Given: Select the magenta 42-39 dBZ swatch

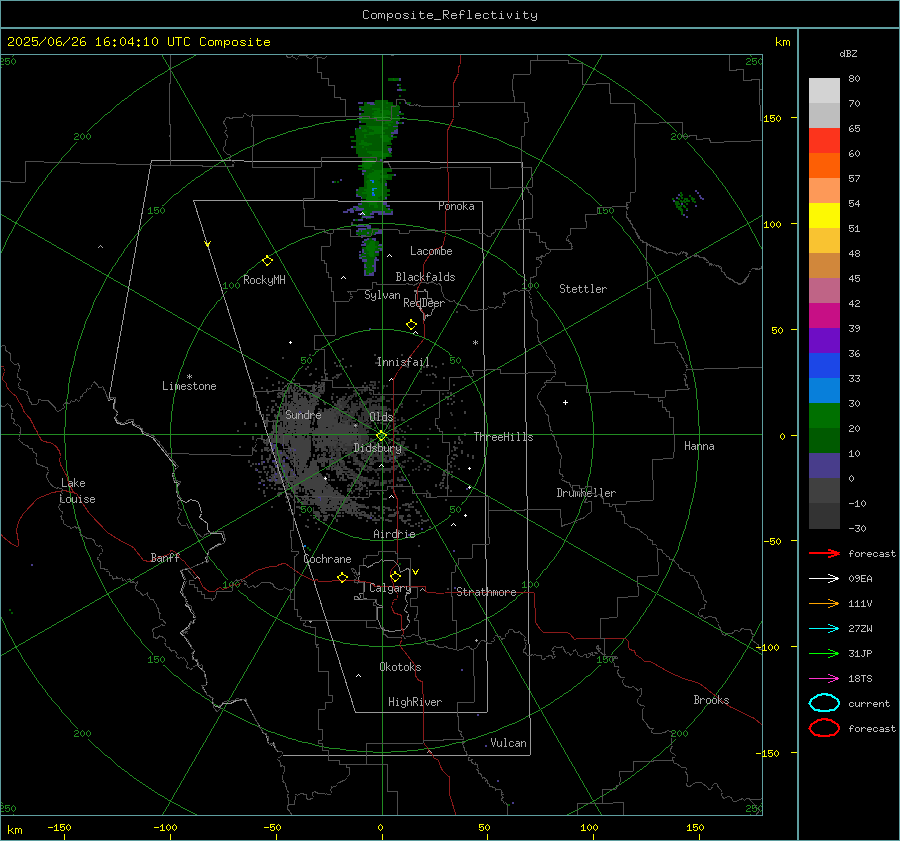Looking at the screenshot, I should coord(824,316).
